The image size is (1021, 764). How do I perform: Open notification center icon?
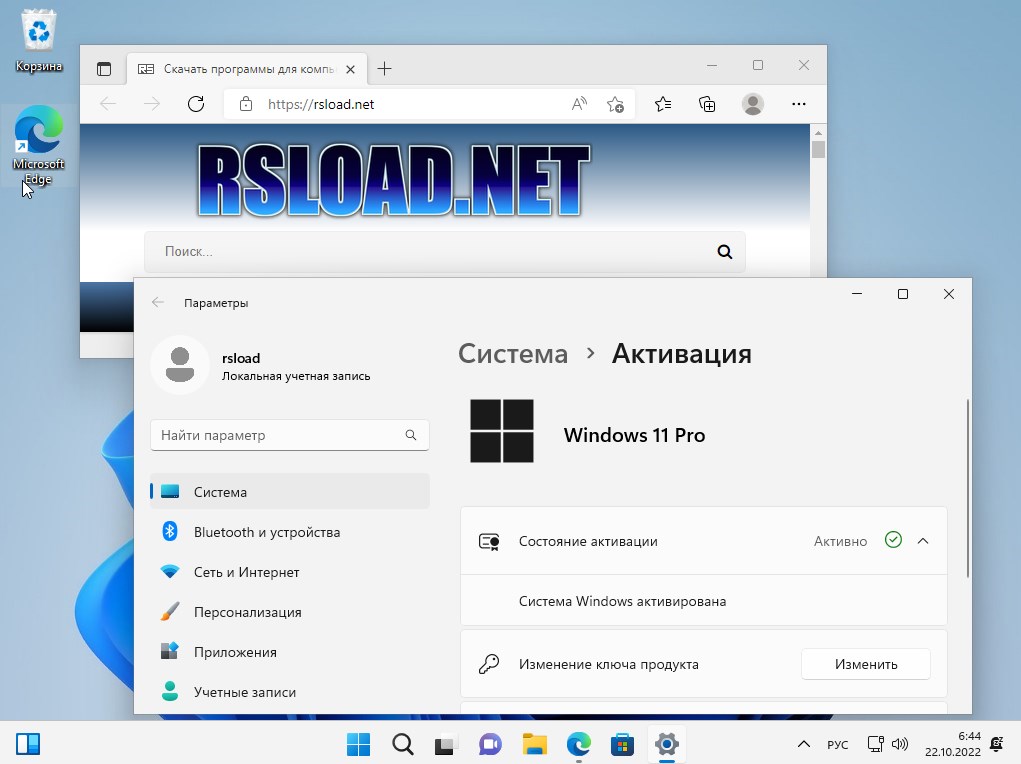point(996,744)
